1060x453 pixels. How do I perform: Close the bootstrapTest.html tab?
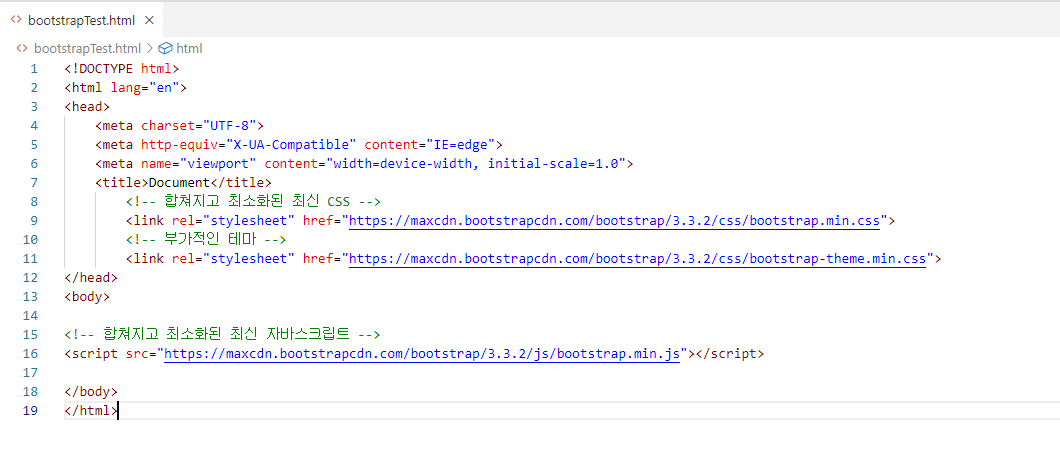tap(149, 20)
